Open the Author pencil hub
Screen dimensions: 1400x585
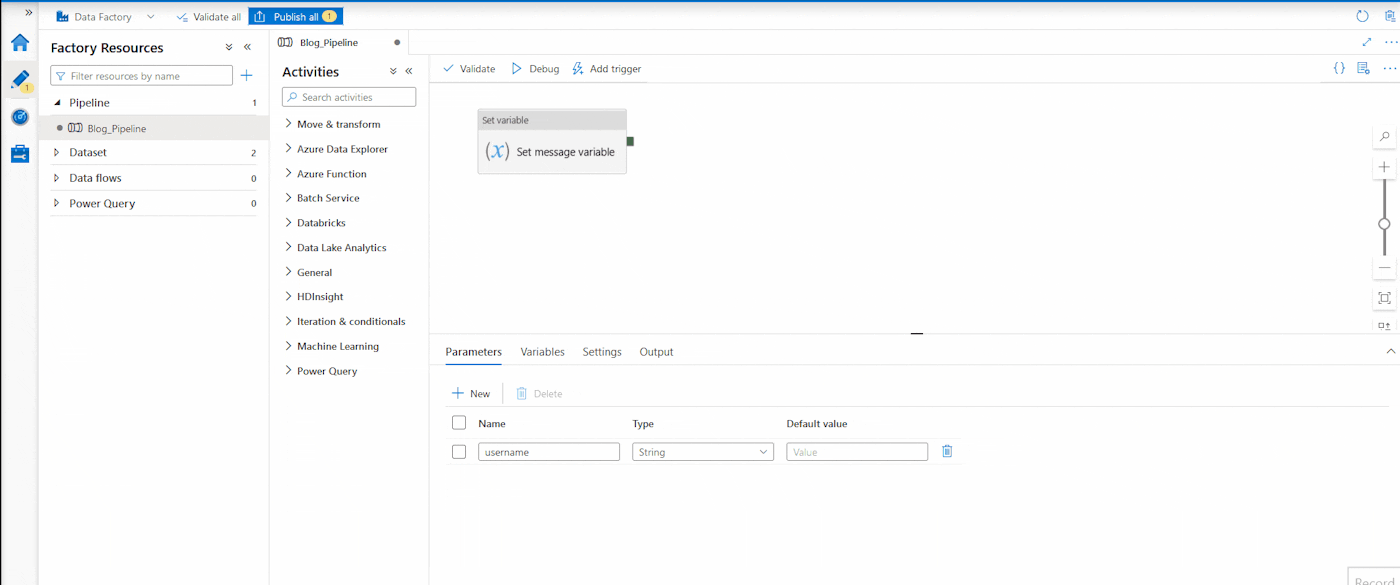(20, 80)
